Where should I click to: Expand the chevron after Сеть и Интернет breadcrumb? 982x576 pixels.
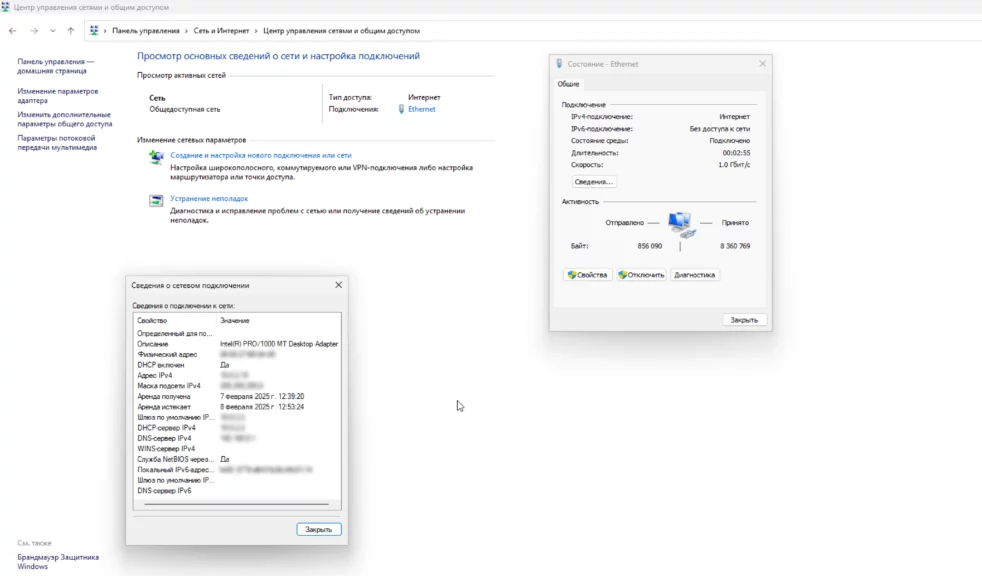click(x=256, y=31)
